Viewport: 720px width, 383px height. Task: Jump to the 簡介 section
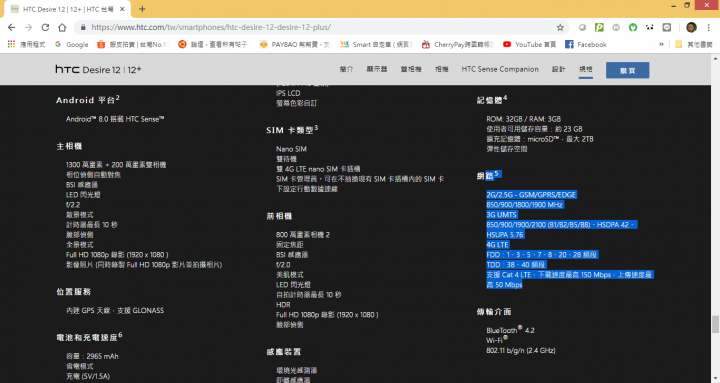click(x=346, y=69)
